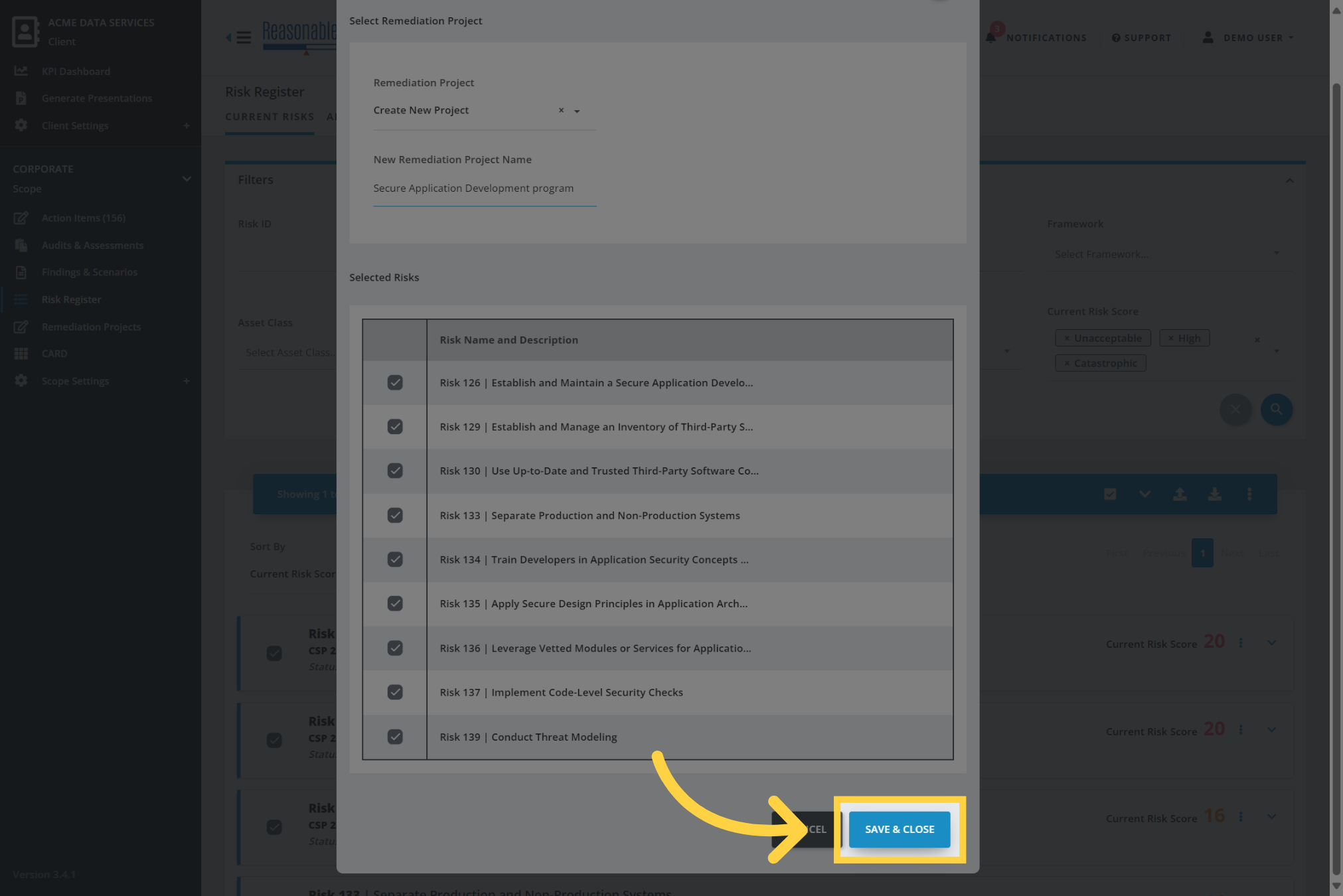
Task: Toggle Risk 134 checkbox
Action: pyautogui.click(x=395, y=560)
